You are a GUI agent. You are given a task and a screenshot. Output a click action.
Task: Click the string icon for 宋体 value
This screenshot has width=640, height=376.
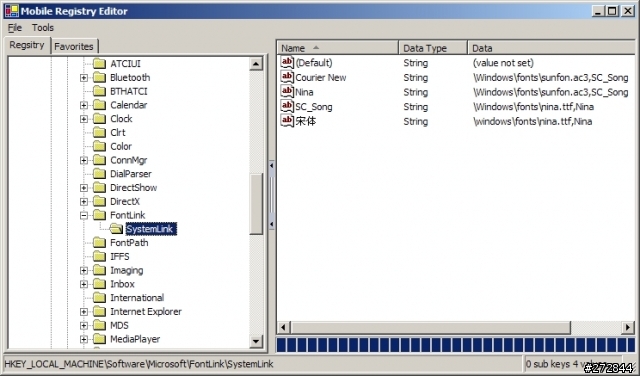pyautogui.click(x=287, y=121)
